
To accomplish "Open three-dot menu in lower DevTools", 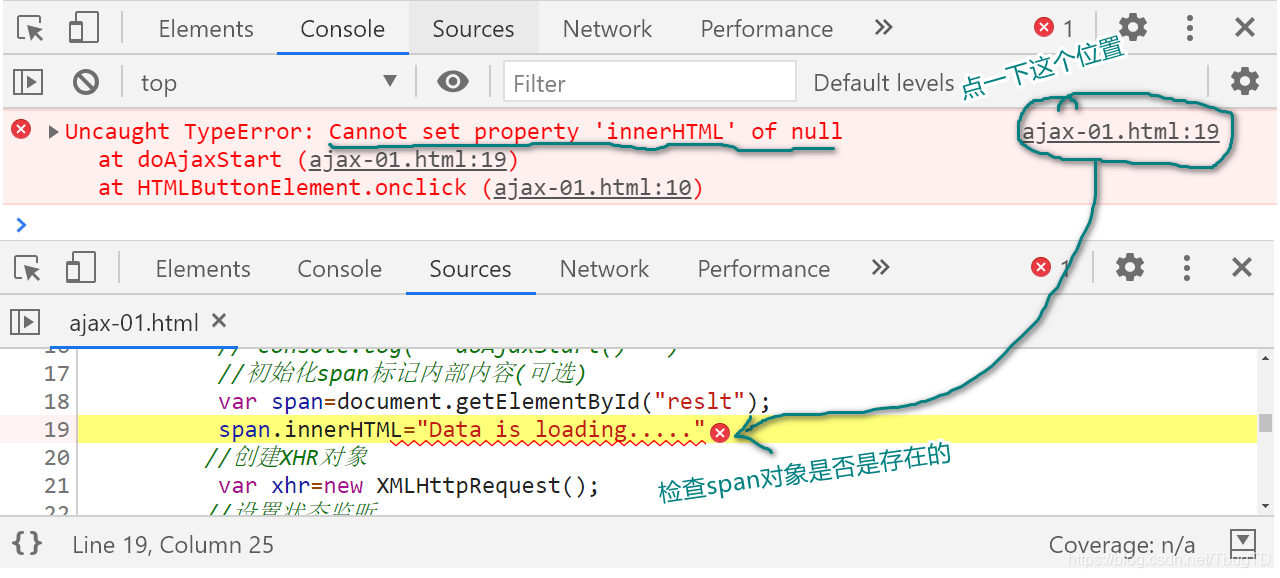I will tap(1187, 267).
